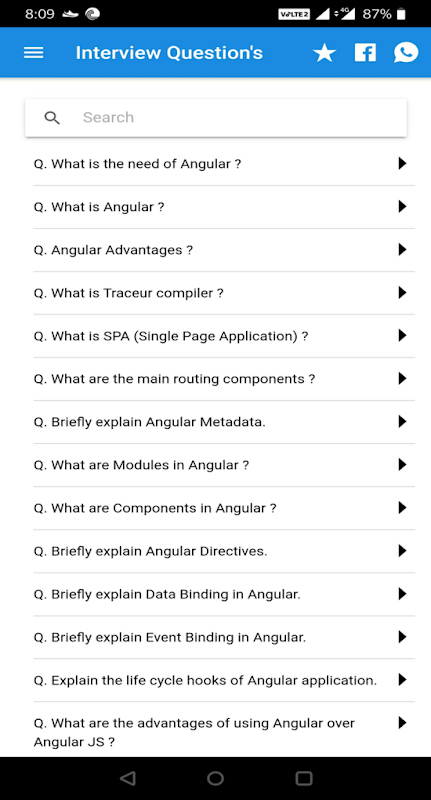The width and height of the screenshot is (431, 800).
Task: Expand arrow beside 'Angular Advantages ?'
Action: coord(402,249)
